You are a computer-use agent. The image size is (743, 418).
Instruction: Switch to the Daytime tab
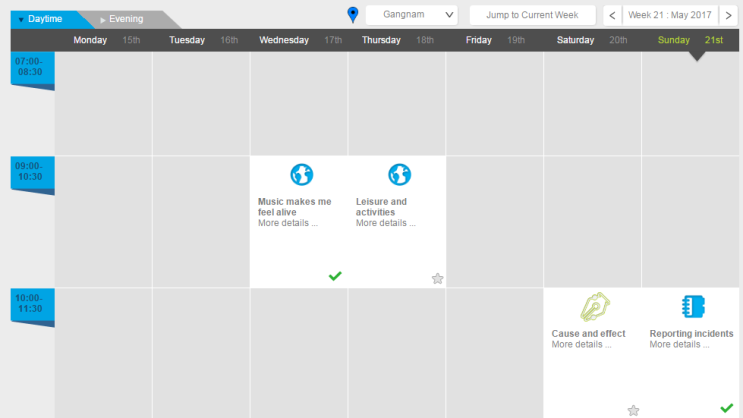(x=45, y=19)
